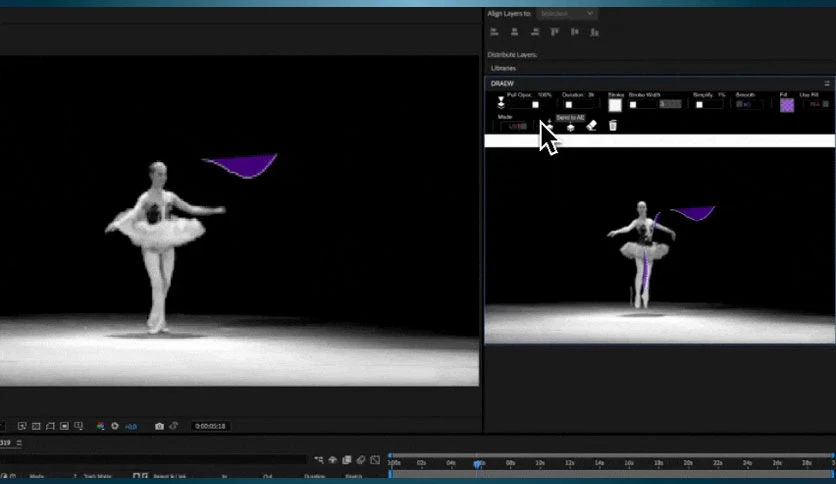Image resolution: width=836 pixels, height=484 pixels.
Task: Toggle the Use Fill switch
Action: [x=819, y=104]
